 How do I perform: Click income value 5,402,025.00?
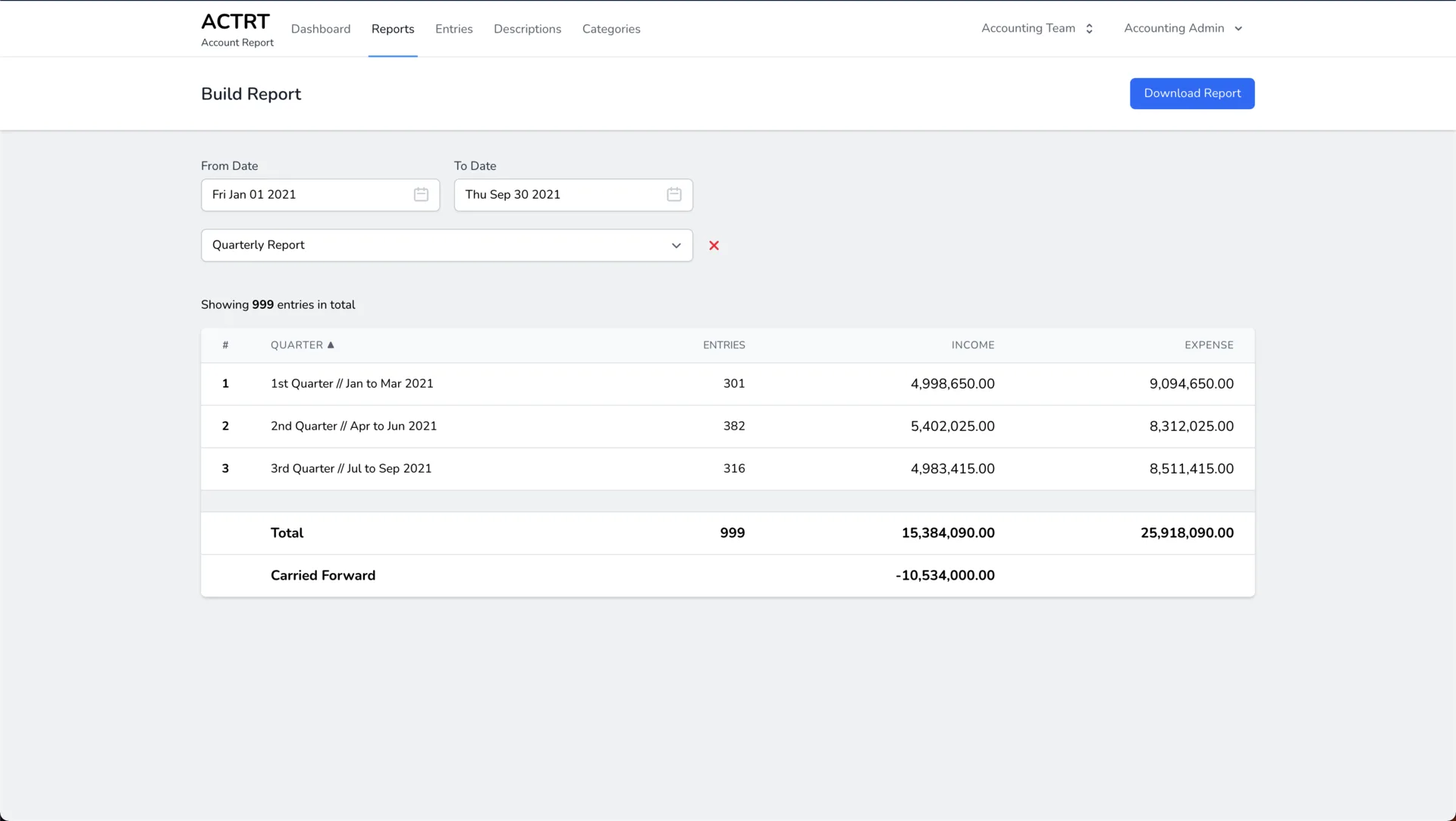point(952,426)
